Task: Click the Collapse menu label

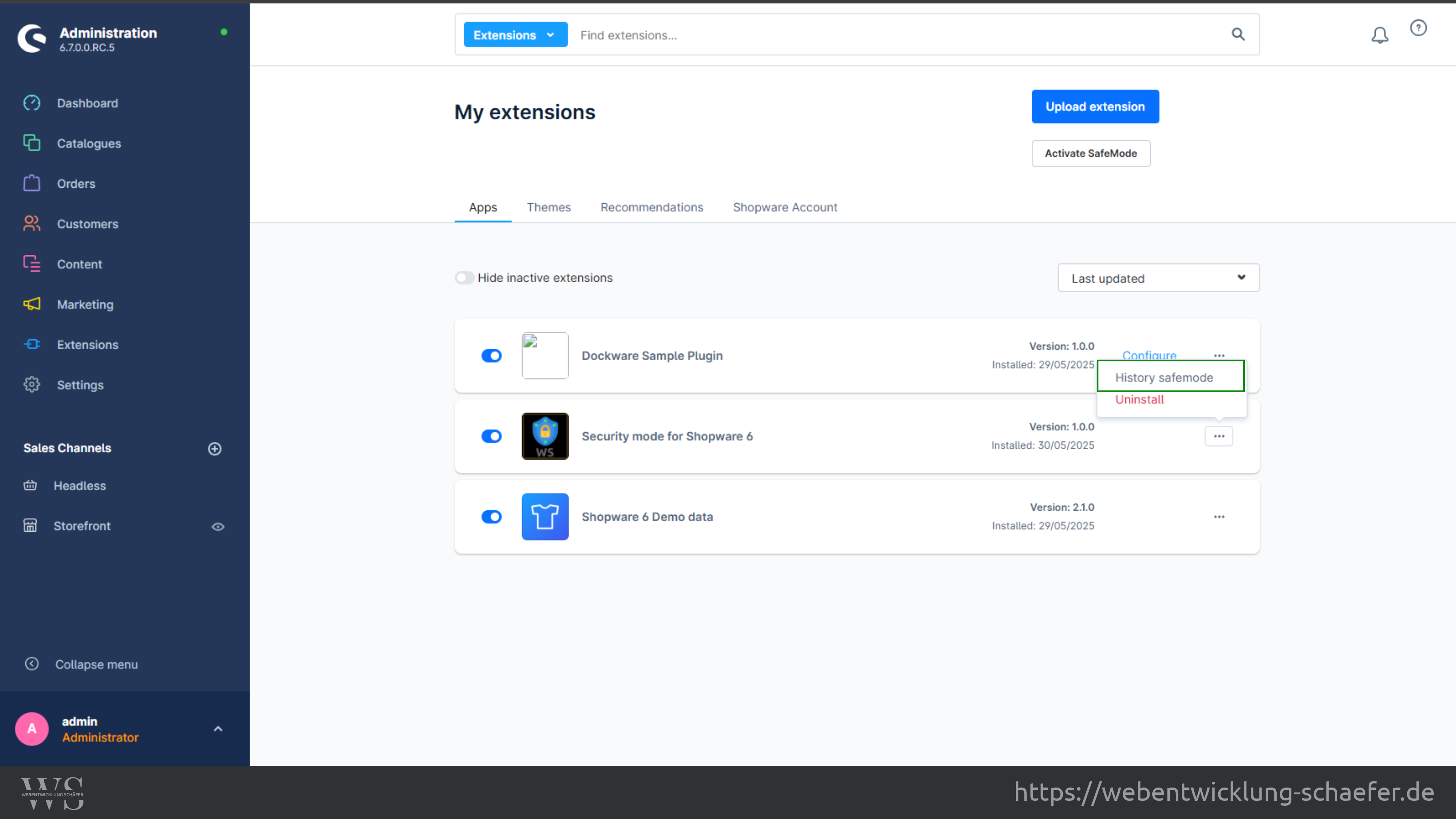Action: [x=97, y=664]
